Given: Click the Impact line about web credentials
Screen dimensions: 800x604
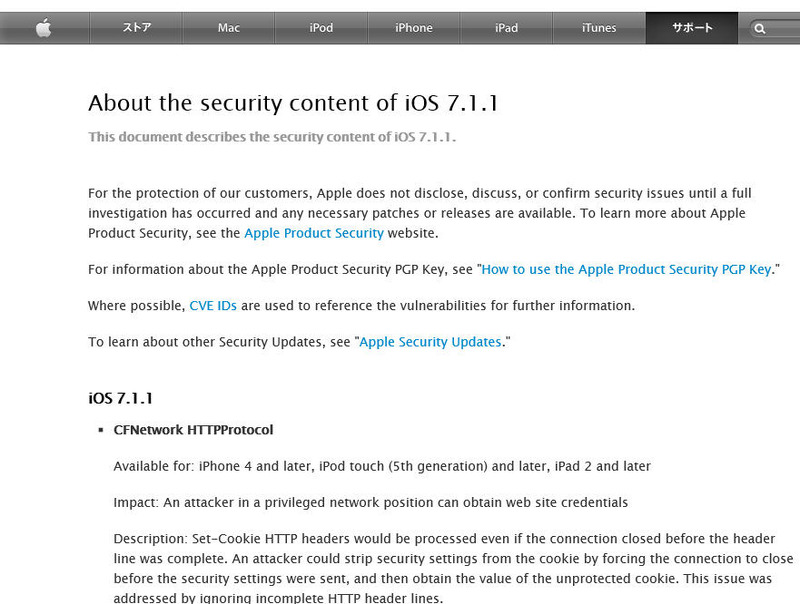Looking at the screenshot, I should pos(370,502).
